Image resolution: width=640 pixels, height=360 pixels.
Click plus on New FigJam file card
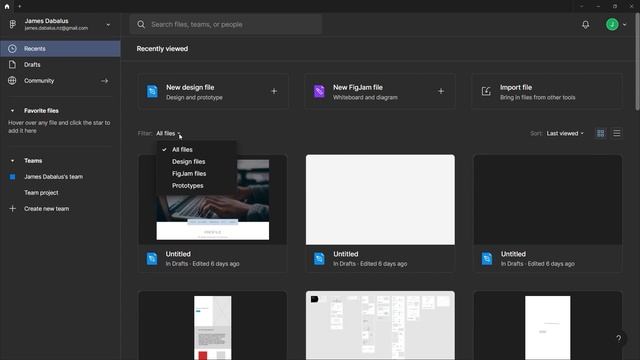click(441, 91)
